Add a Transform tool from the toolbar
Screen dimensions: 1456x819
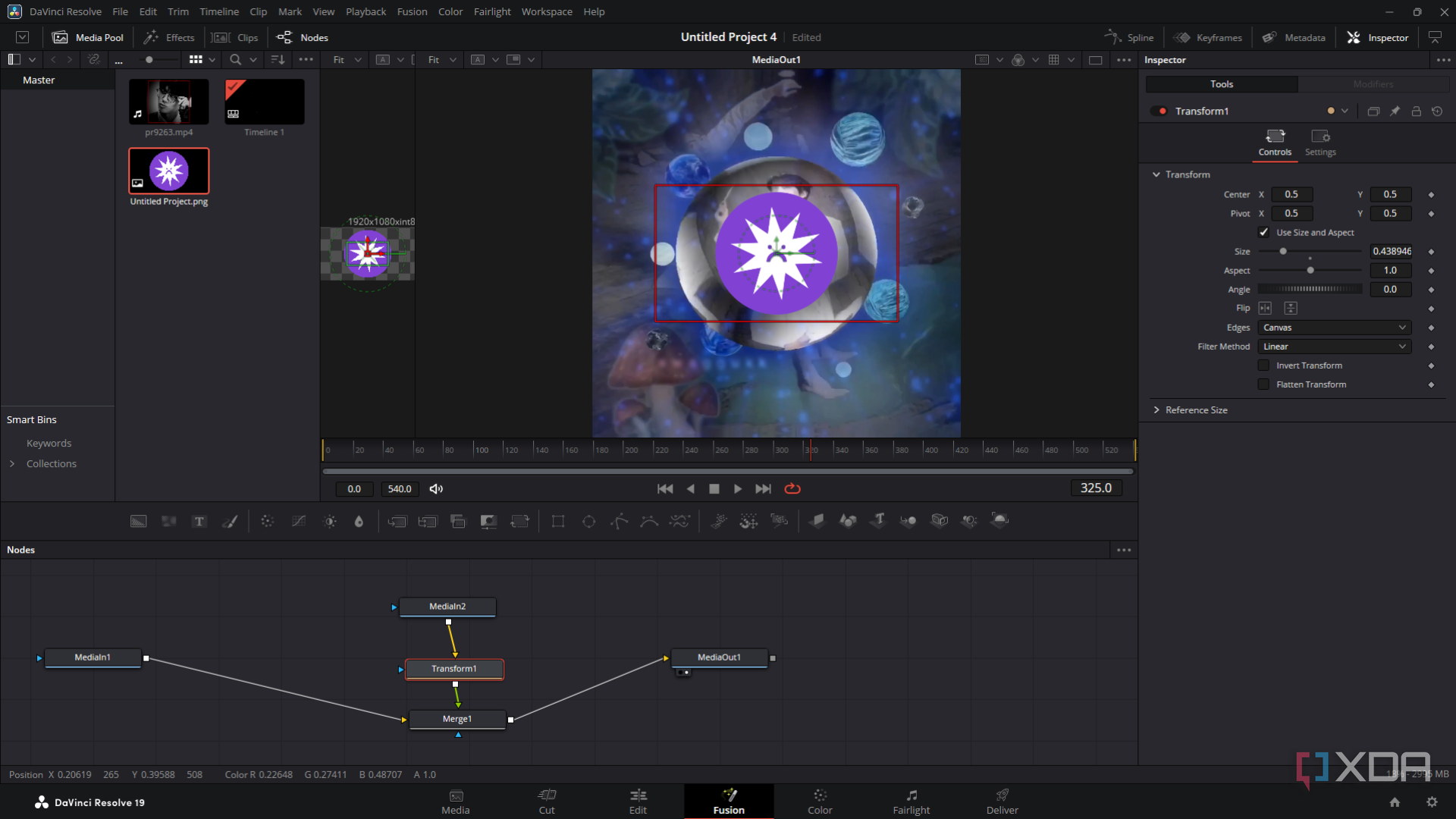click(519, 521)
